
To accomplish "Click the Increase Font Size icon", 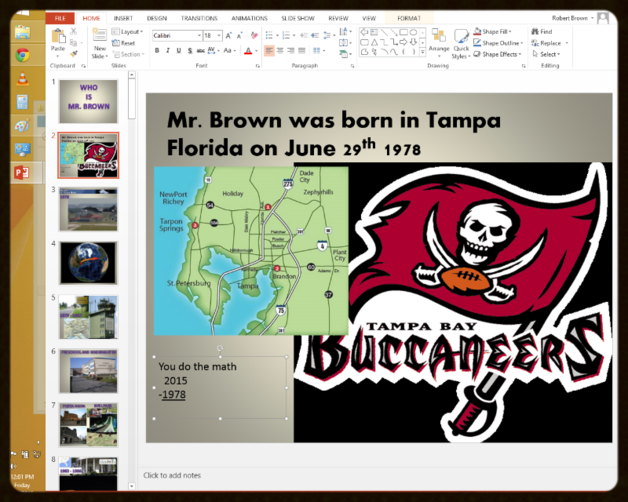I will point(229,36).
